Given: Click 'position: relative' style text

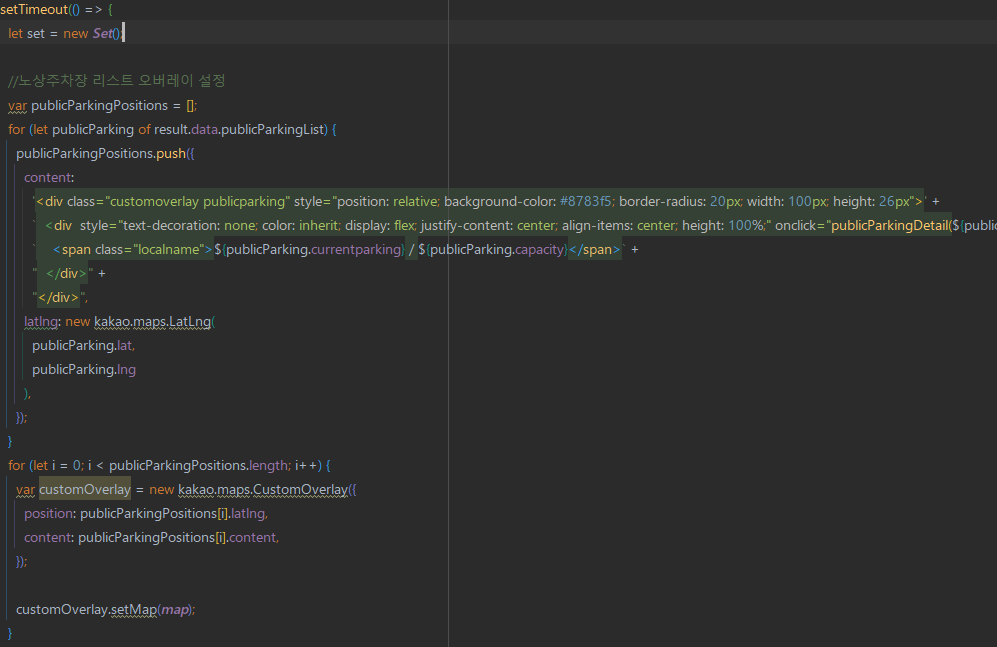Looking at the screenshot, I should [x=388, y=201].
